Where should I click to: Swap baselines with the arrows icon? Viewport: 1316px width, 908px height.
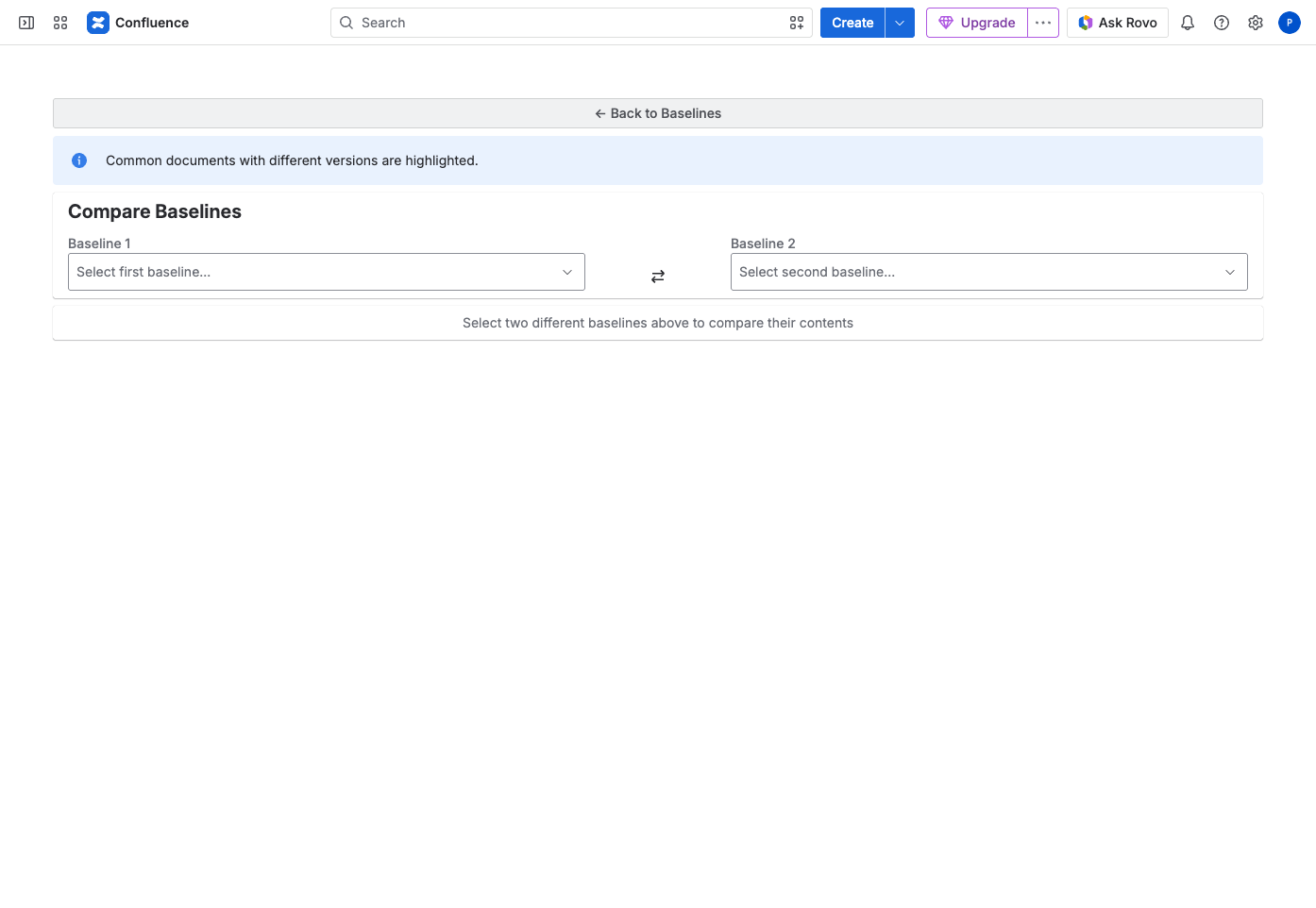pyautogui.click(x=658, y=277)
